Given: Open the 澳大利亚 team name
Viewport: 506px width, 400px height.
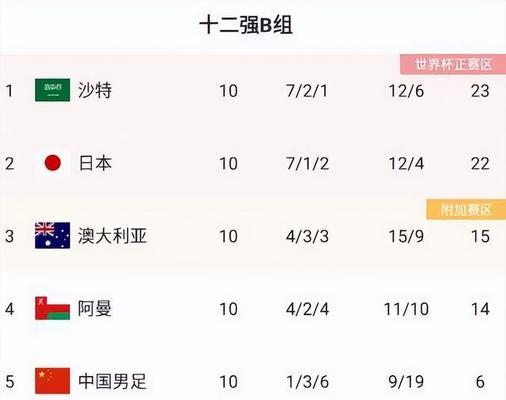Looking at the screenshot, I should click(x=112, y=236).
